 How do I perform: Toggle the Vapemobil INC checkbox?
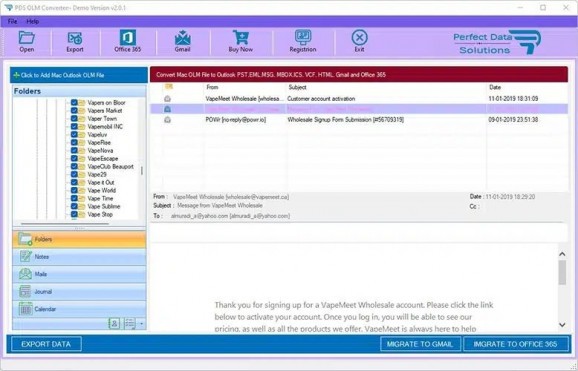click(74, 126)
